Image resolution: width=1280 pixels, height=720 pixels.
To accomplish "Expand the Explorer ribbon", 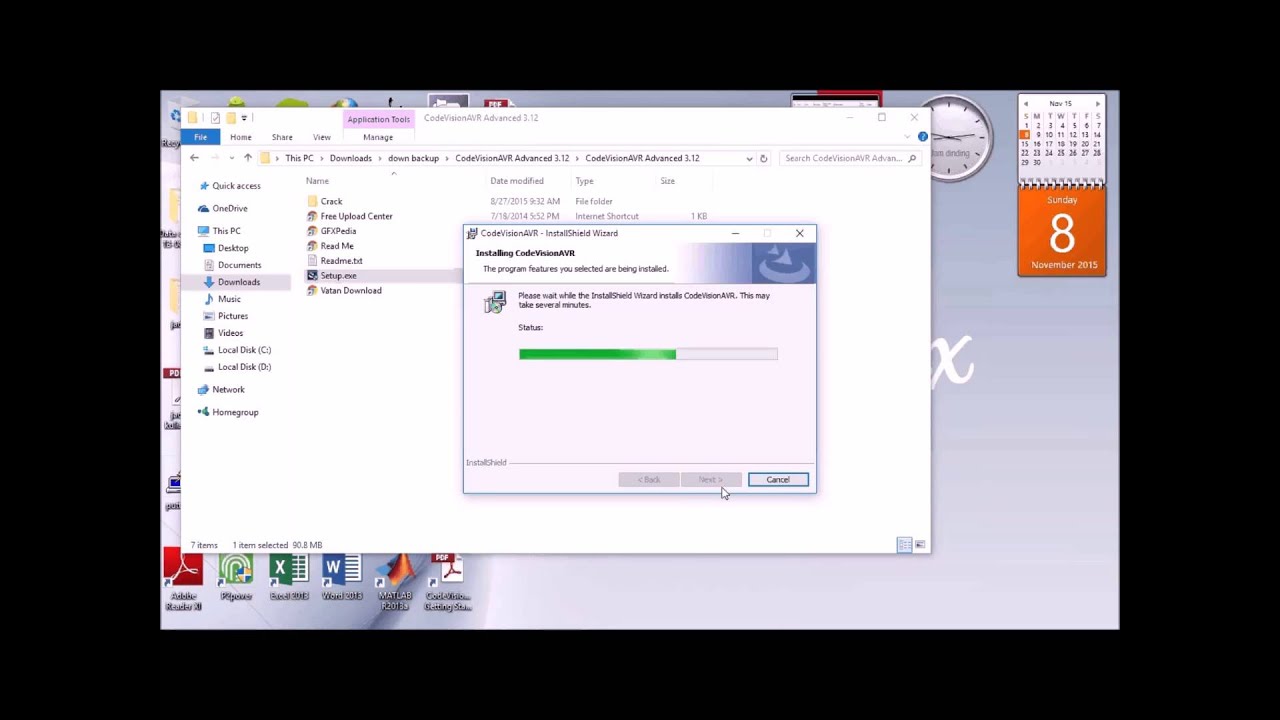I will pyautogui.click(x=910, y=137).
